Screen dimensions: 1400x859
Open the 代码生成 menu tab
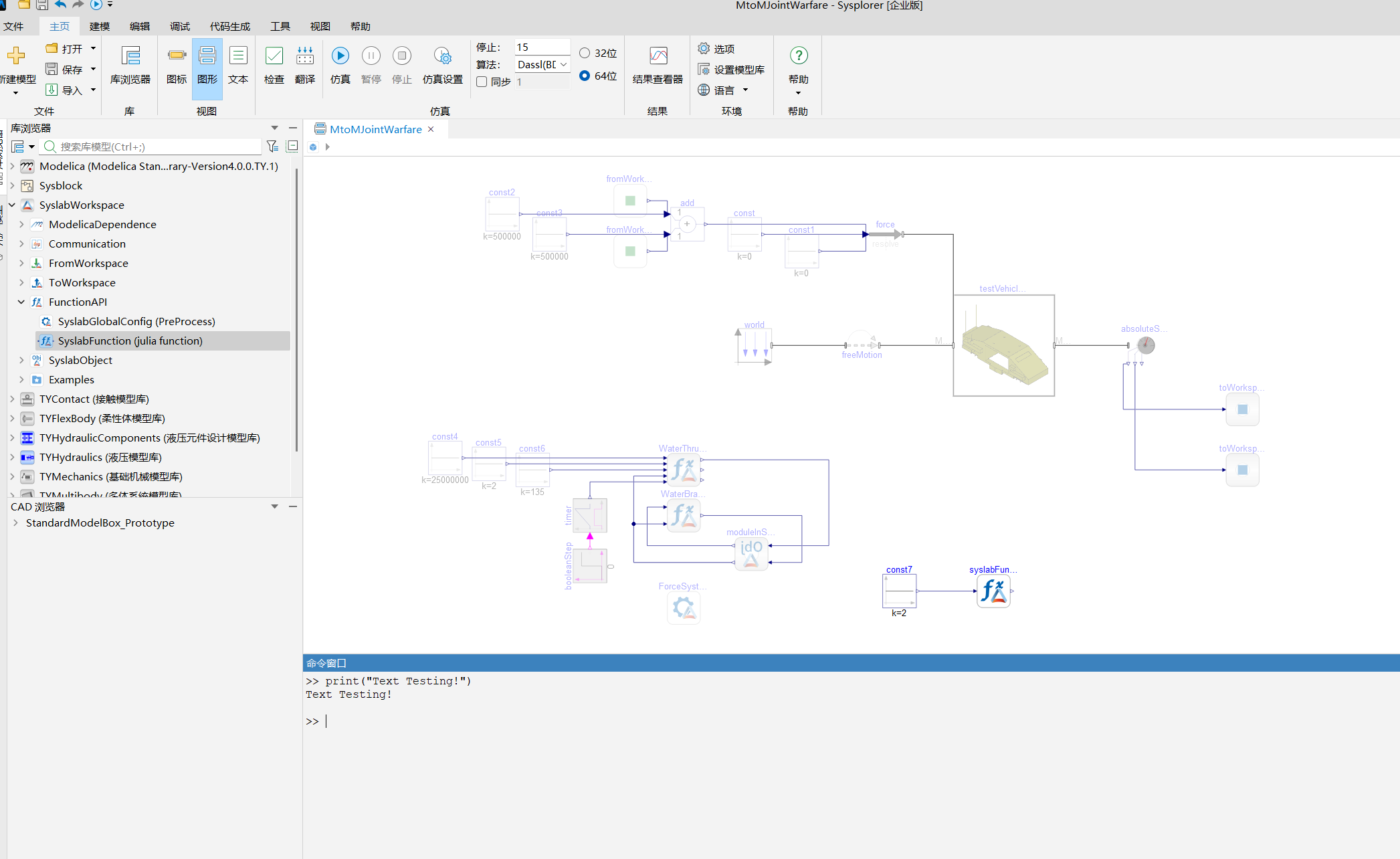tap(229, 27)
